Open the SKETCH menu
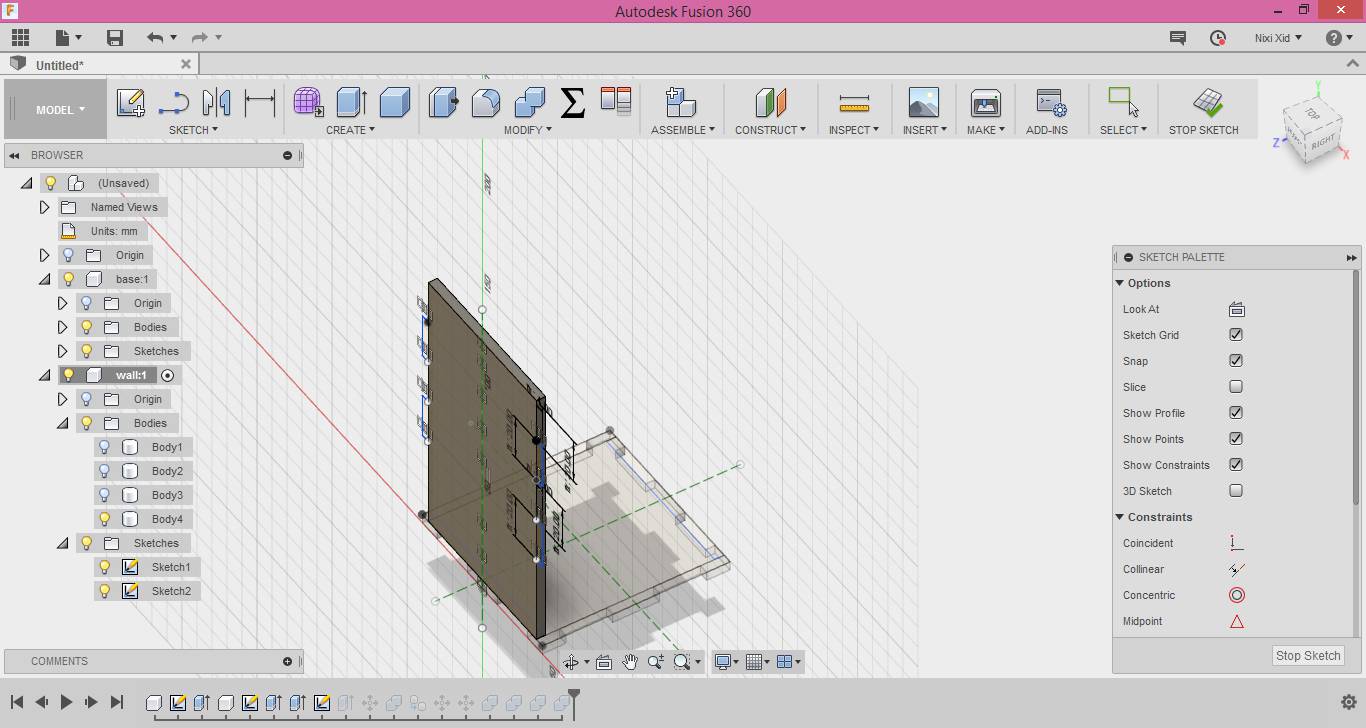The image size is (1366, 728). click(193, 130)
